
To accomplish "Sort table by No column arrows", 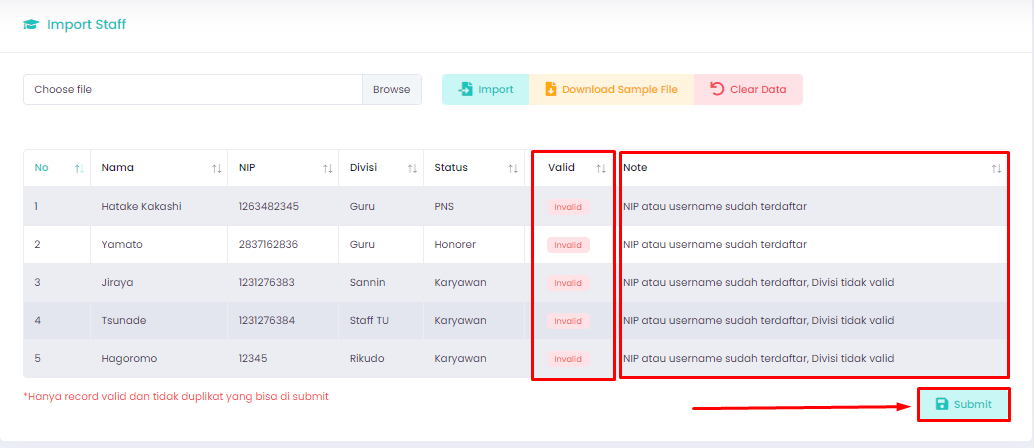I will 79,168.
